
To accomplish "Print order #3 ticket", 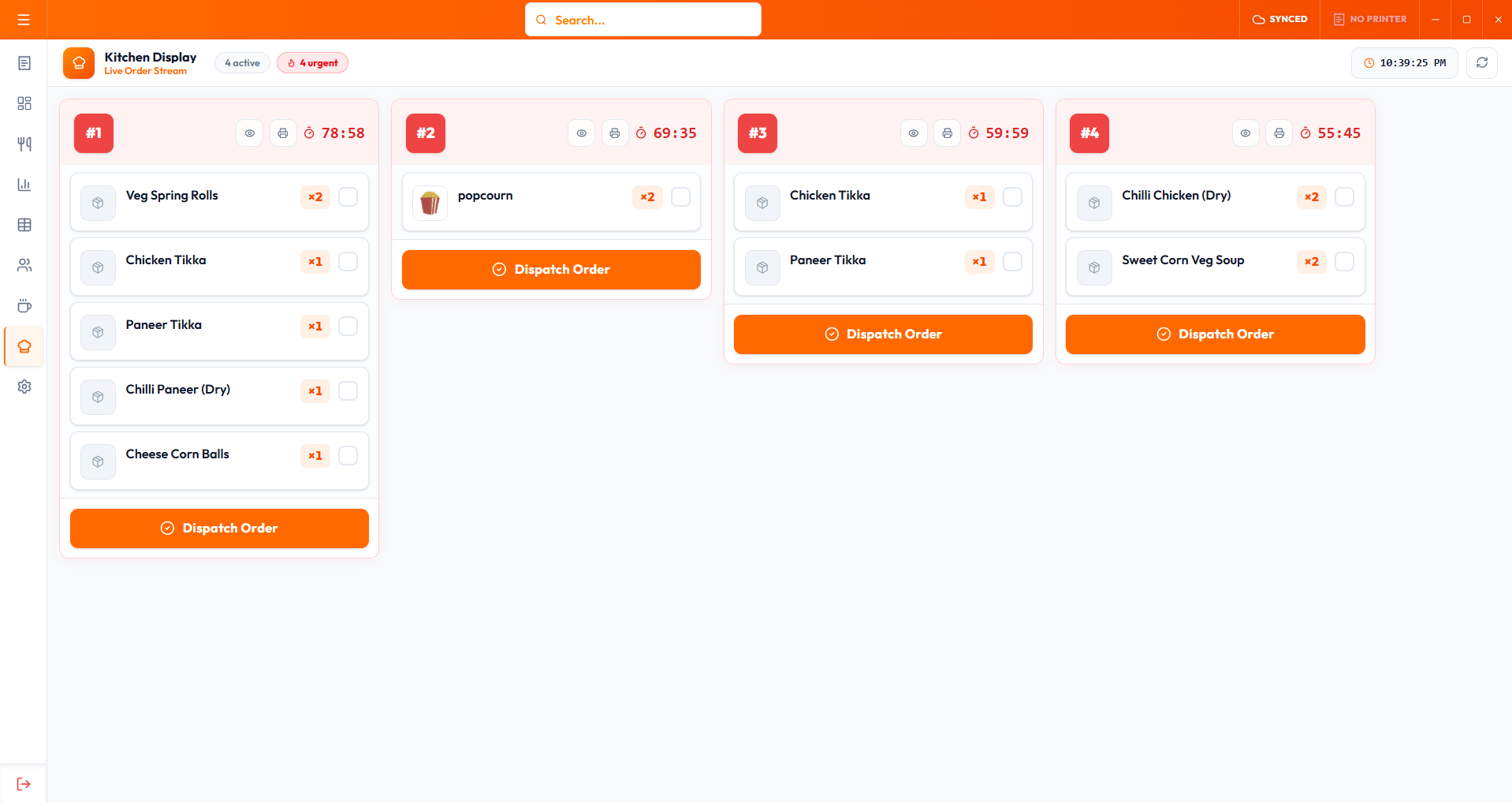I will (948, 133).
